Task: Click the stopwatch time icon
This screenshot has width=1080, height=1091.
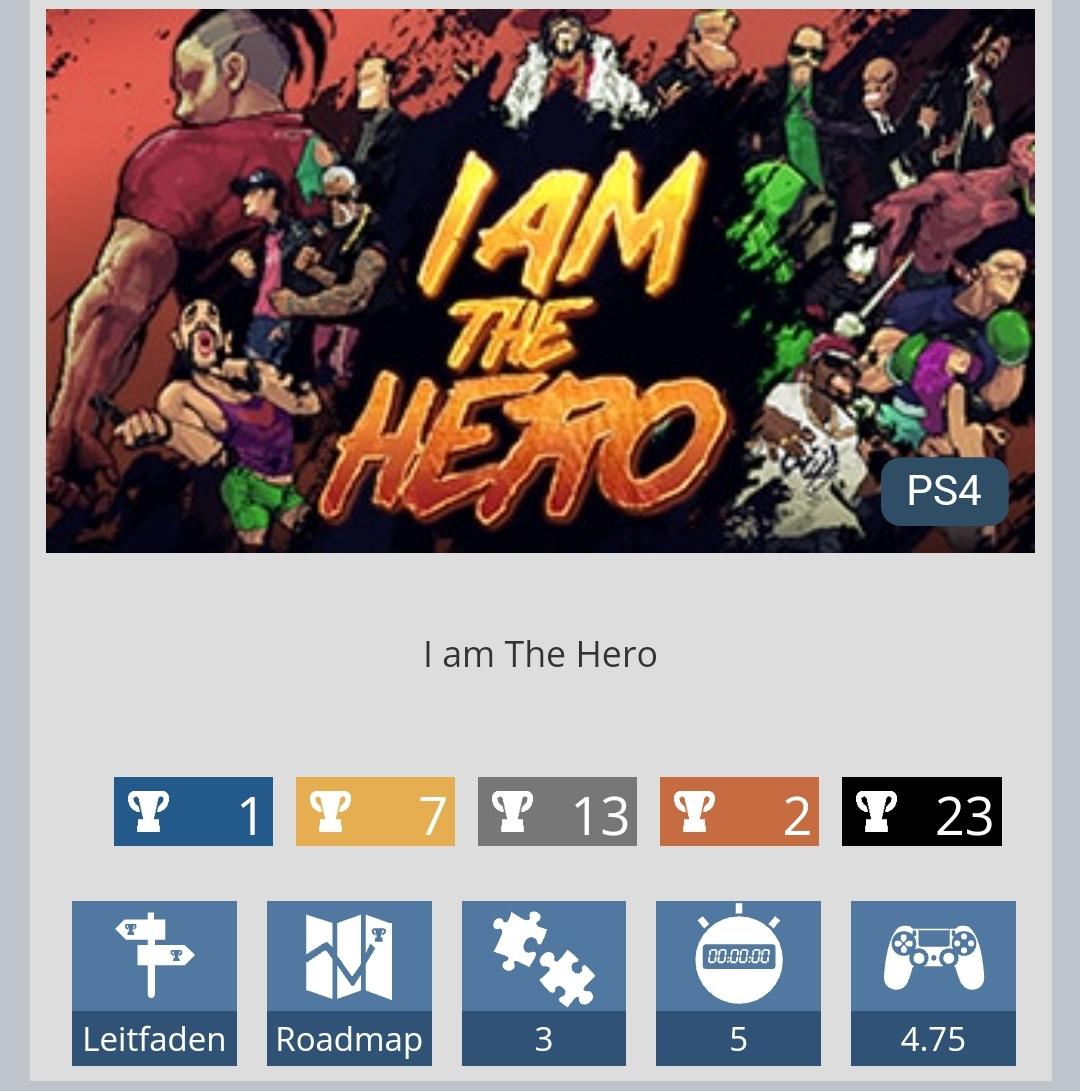Action: (738, 953)
